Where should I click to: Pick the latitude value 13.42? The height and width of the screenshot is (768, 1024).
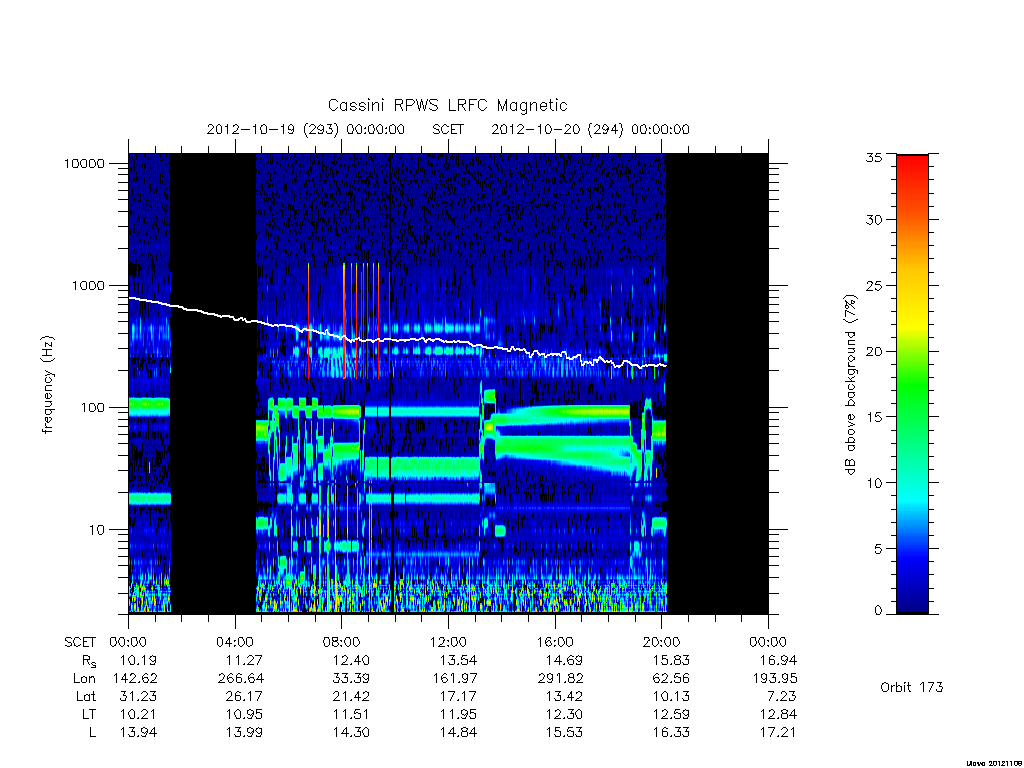(565, 697)
